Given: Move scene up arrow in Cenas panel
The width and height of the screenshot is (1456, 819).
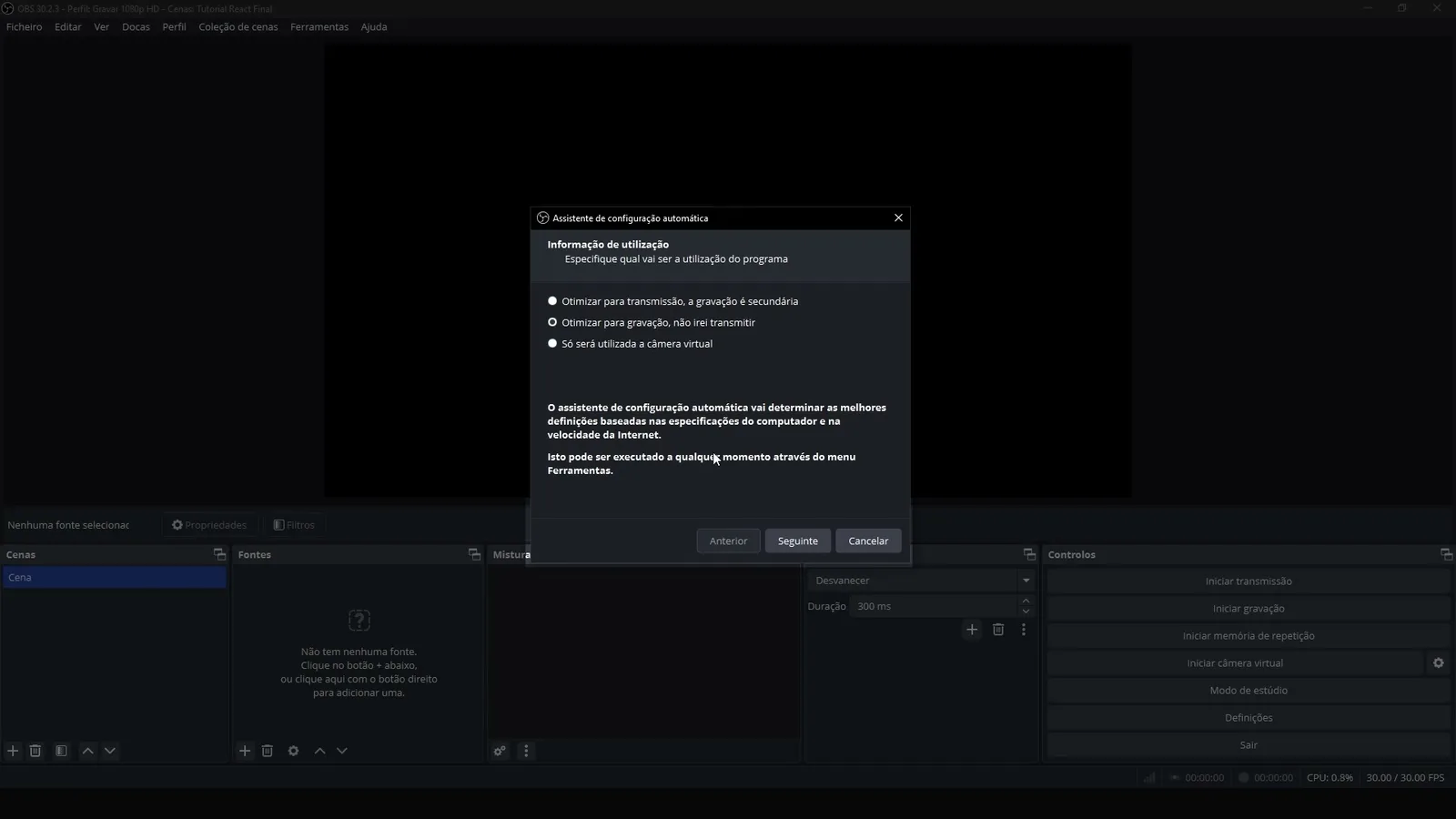Looking at the screenshot, I should [88, 751].
